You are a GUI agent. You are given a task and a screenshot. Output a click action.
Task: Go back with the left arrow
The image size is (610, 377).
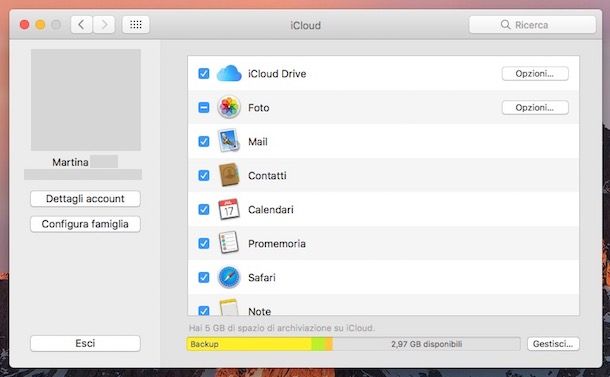pyautogui.click(x=81, y=25)
